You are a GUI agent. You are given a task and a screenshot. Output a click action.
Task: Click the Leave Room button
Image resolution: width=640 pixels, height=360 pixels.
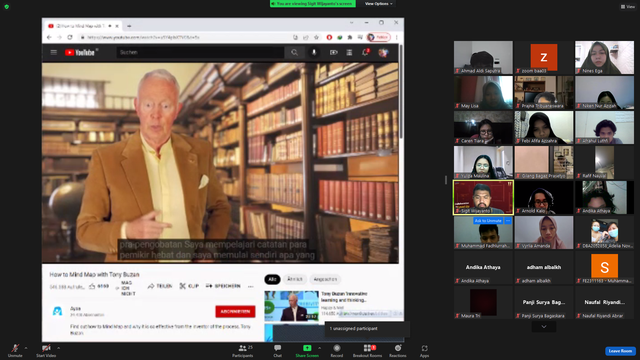tap(620, 351)
